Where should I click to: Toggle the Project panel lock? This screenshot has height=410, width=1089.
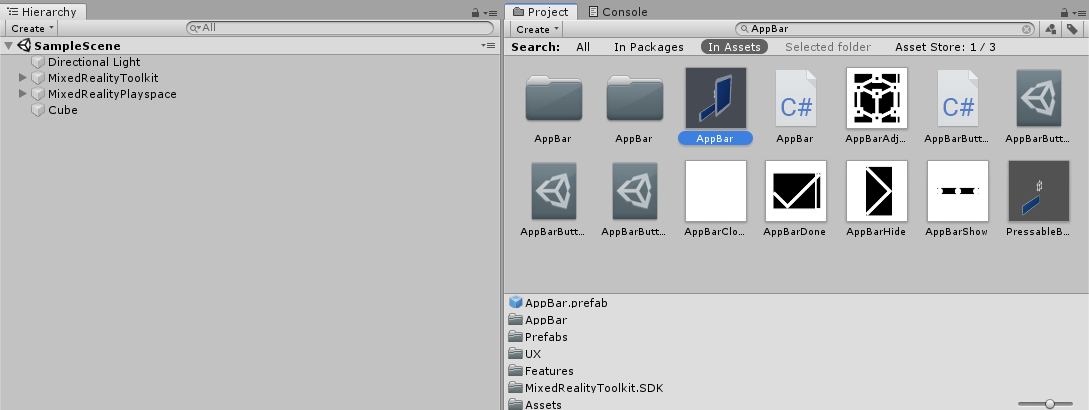(1065, 12)
